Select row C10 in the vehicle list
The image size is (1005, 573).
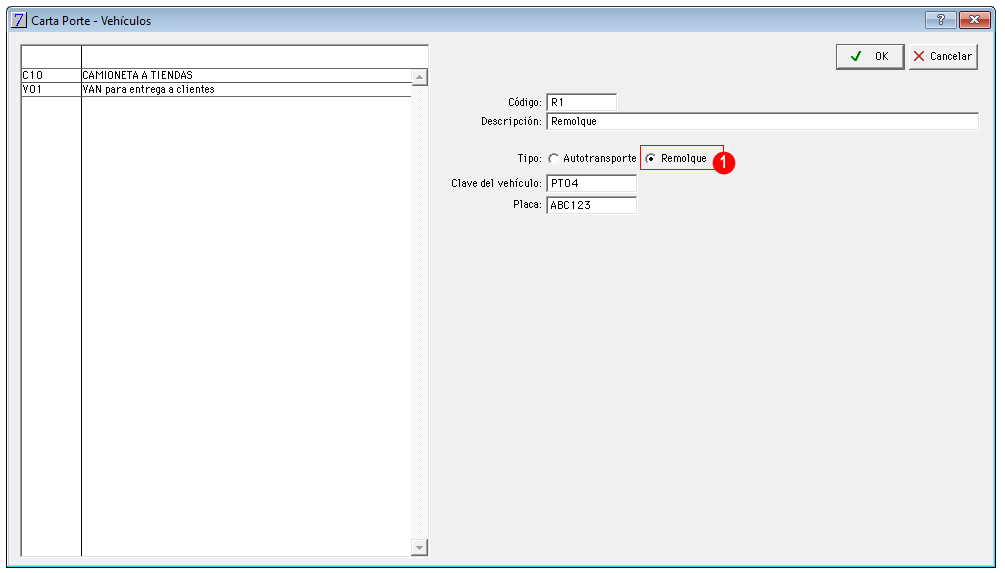tap(217, 76)
